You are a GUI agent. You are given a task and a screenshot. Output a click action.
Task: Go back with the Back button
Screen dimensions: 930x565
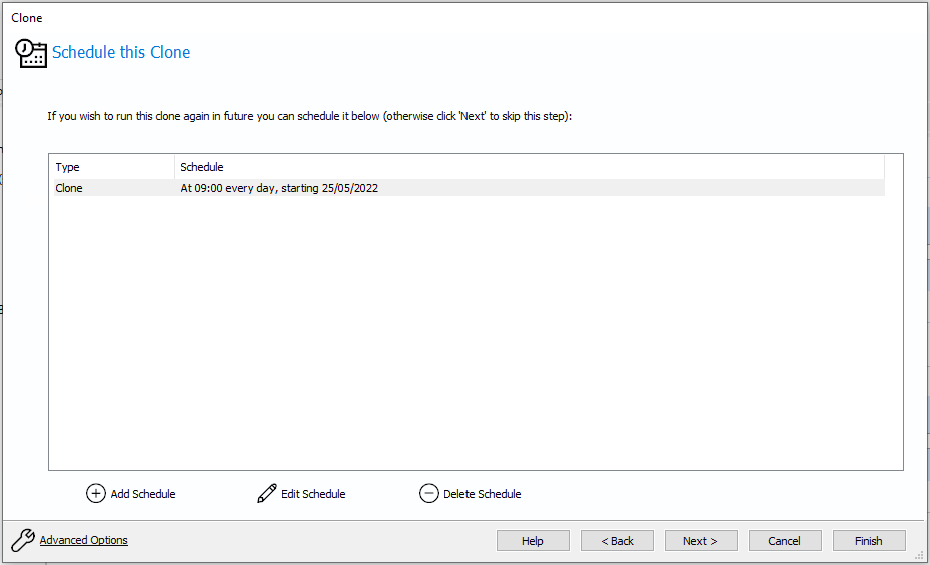(x=617, y=541)
